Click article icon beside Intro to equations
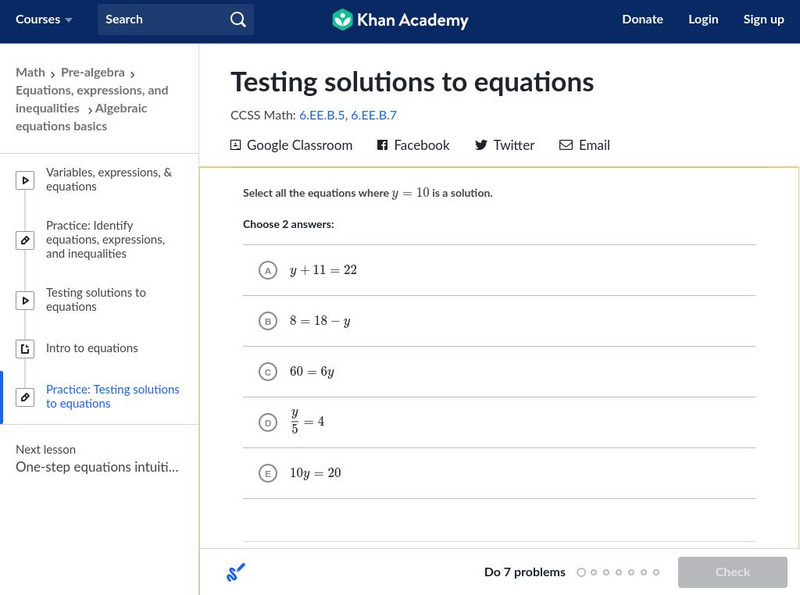Viewport: 800px width, 595px height. point(25,349)
